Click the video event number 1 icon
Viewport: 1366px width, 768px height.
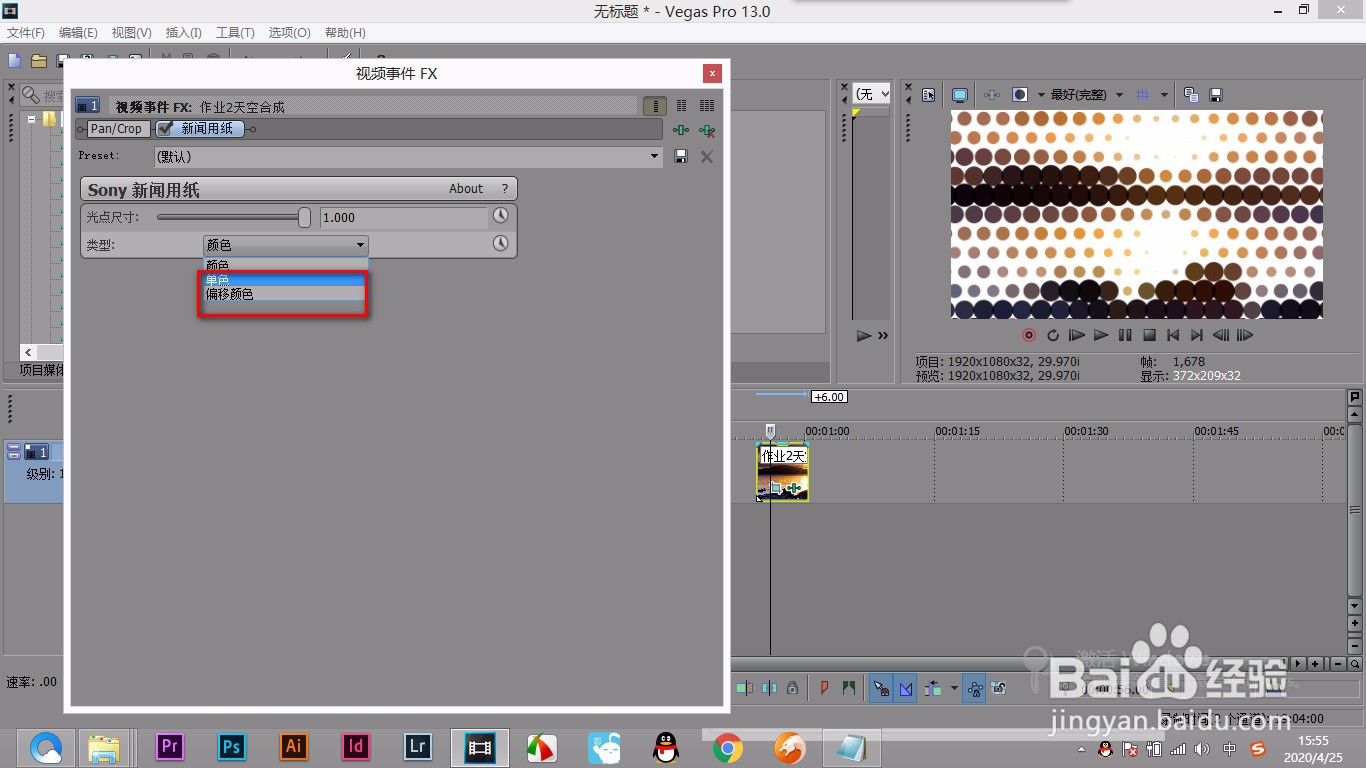tap(88, 106)
